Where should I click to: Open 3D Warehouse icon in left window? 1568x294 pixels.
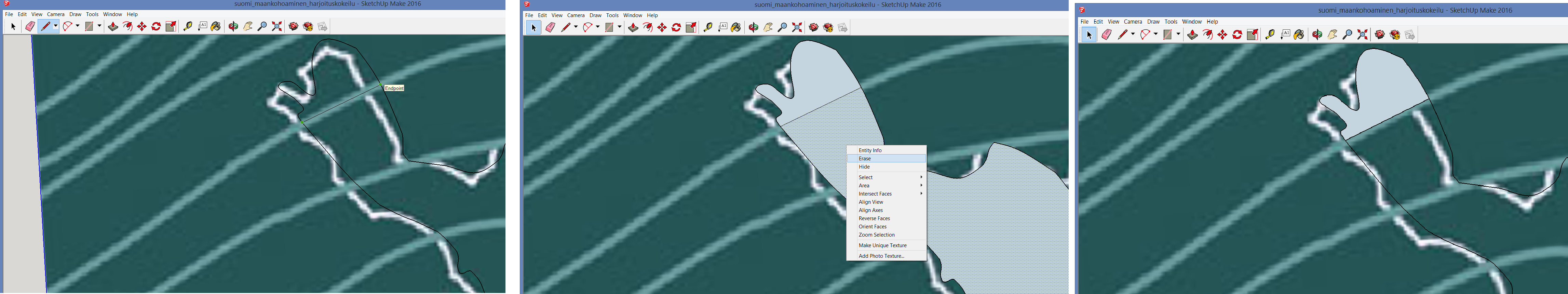click(x=293, y=26)
